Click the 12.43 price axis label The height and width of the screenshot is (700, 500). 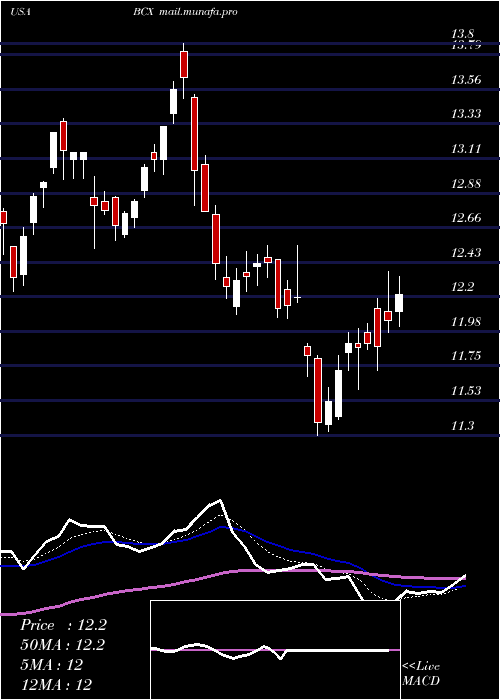coord(466,253)
